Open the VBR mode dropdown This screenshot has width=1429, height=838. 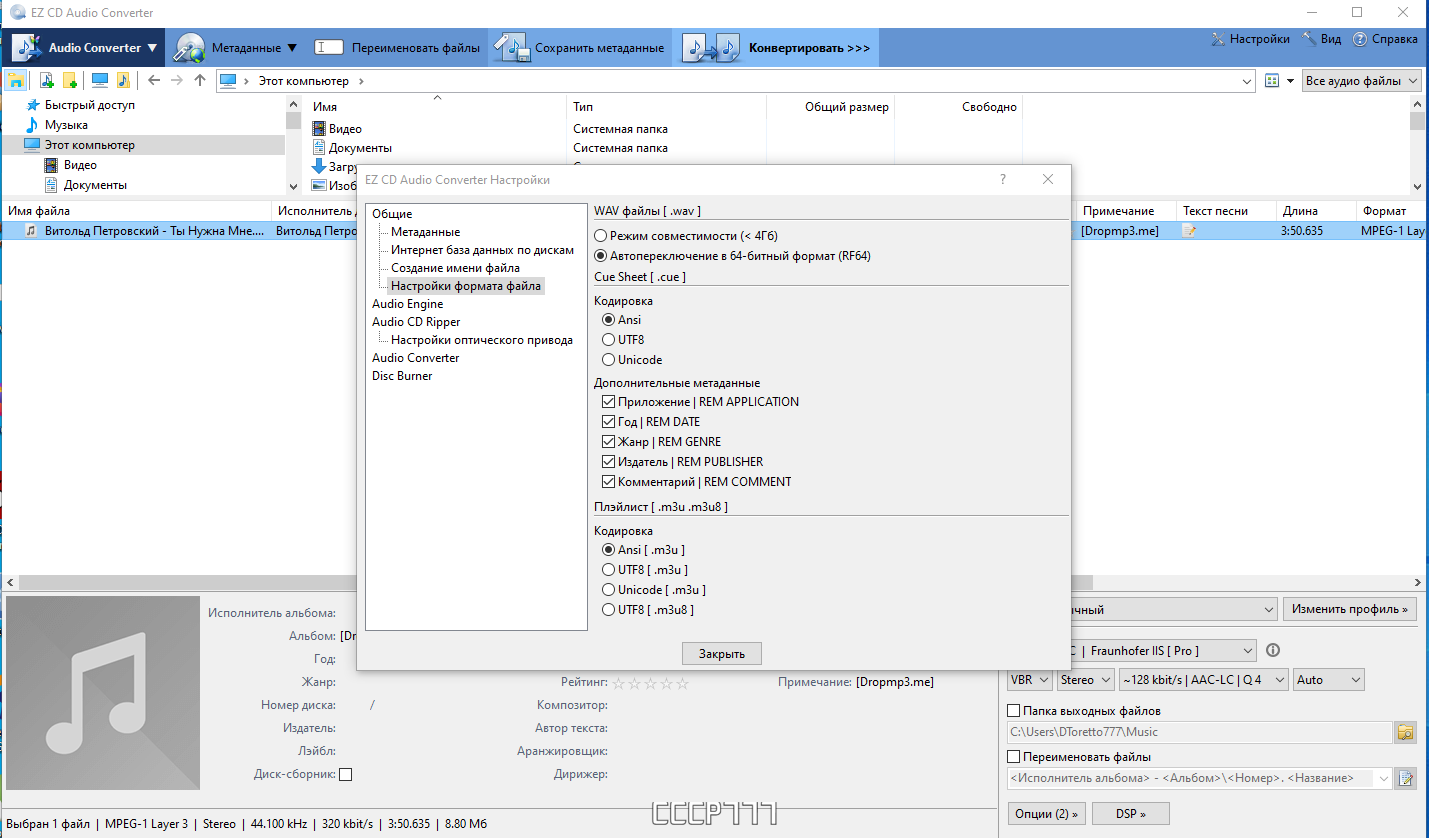1030,680
